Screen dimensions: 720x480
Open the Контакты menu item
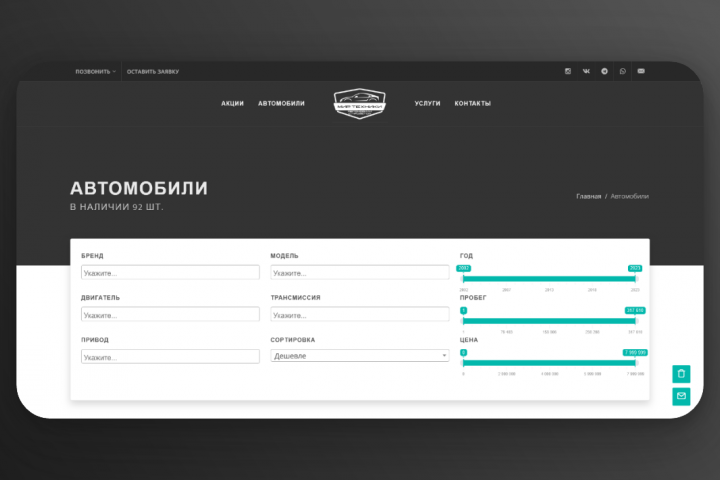click(473, 104)
